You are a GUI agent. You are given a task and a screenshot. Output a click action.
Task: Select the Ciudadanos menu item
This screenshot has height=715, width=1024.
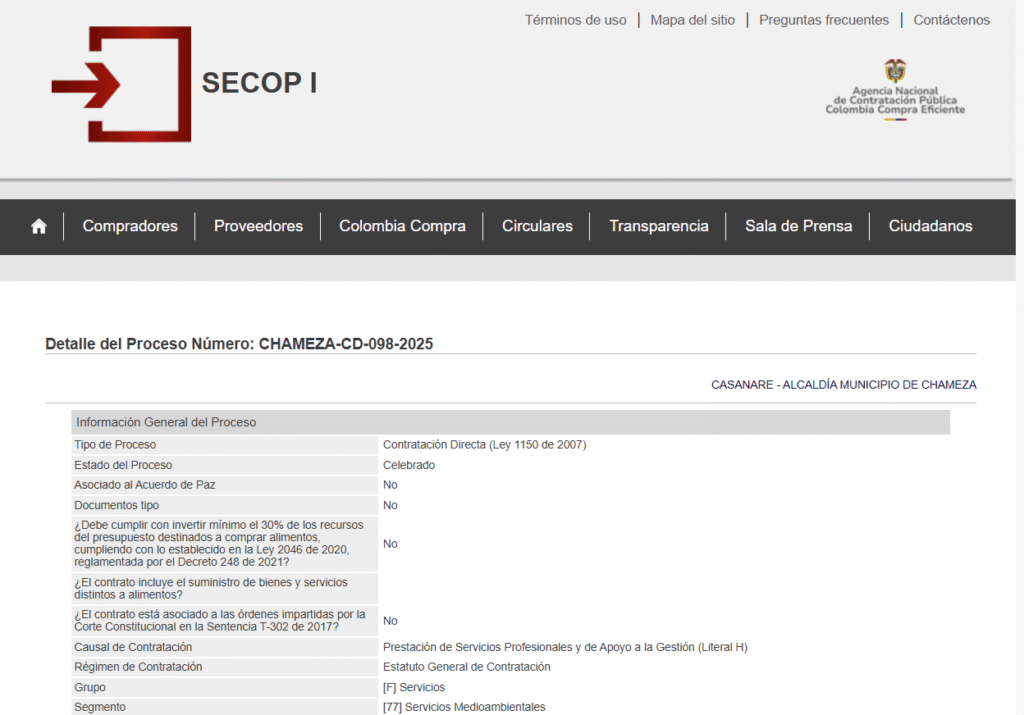(930, 226)
